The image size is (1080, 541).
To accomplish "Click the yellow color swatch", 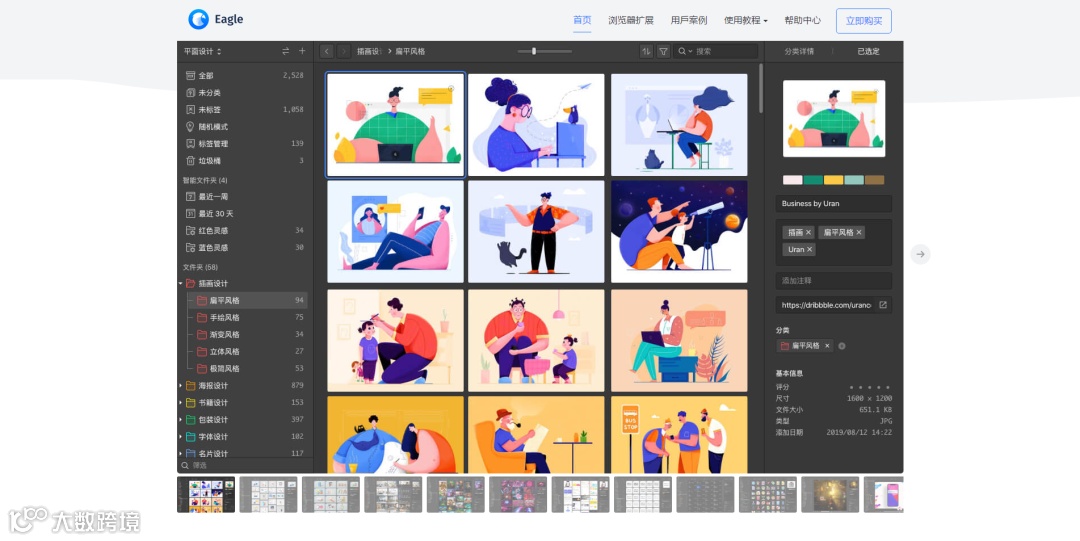I will (833, 180).
